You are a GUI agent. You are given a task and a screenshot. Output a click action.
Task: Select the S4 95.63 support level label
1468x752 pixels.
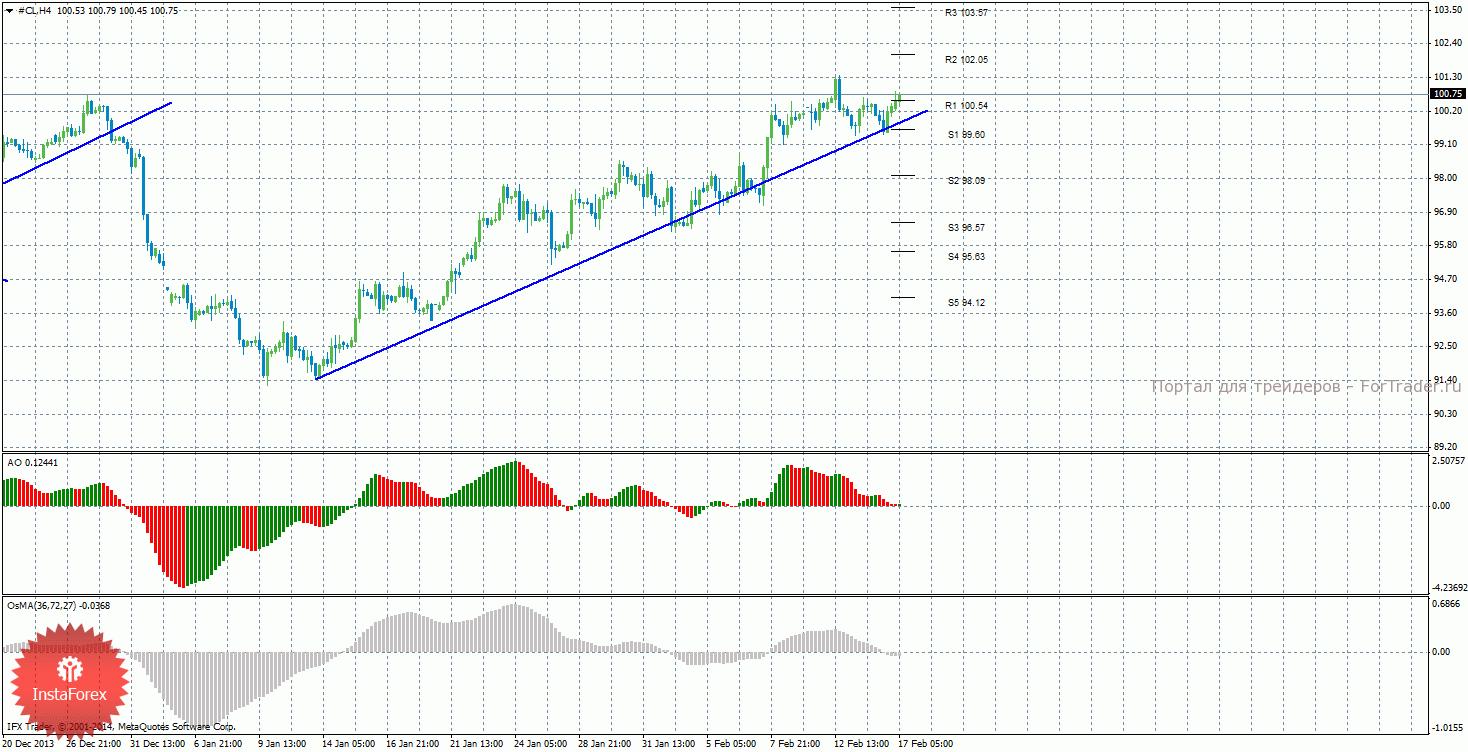click(966, 257)
